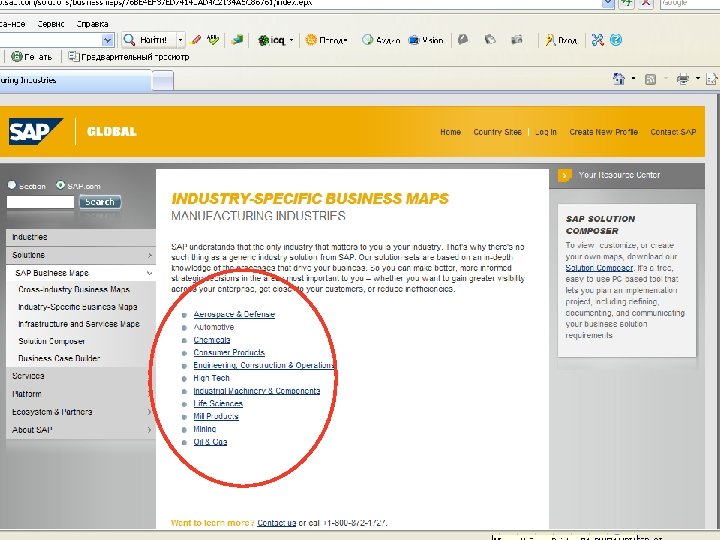Click the gray camera toolbar icon before Вход
This screenshot has height=540, width=720.
pyautogui.click(x=517, y=39)
